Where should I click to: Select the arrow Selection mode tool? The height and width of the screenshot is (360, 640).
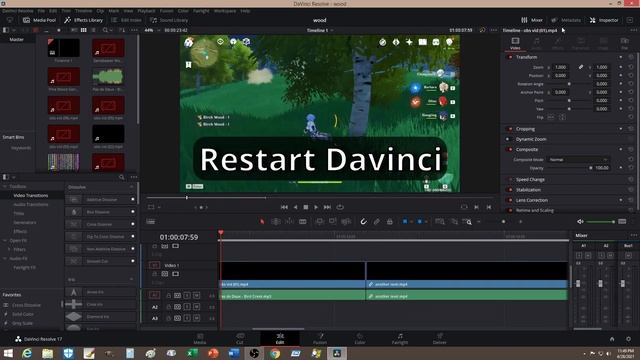pos(262,222)
